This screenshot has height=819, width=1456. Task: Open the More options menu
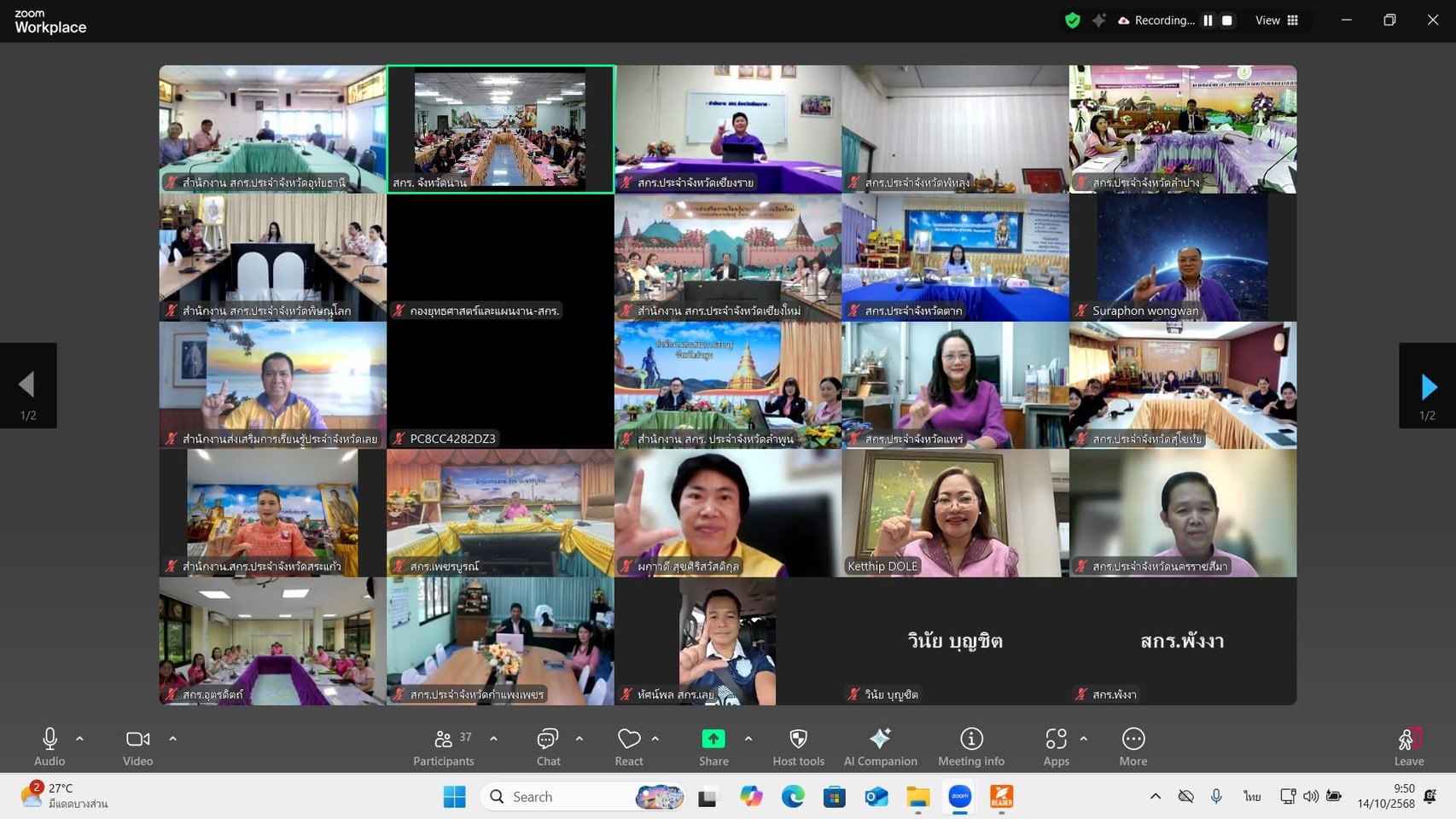tap(1133, 746)
